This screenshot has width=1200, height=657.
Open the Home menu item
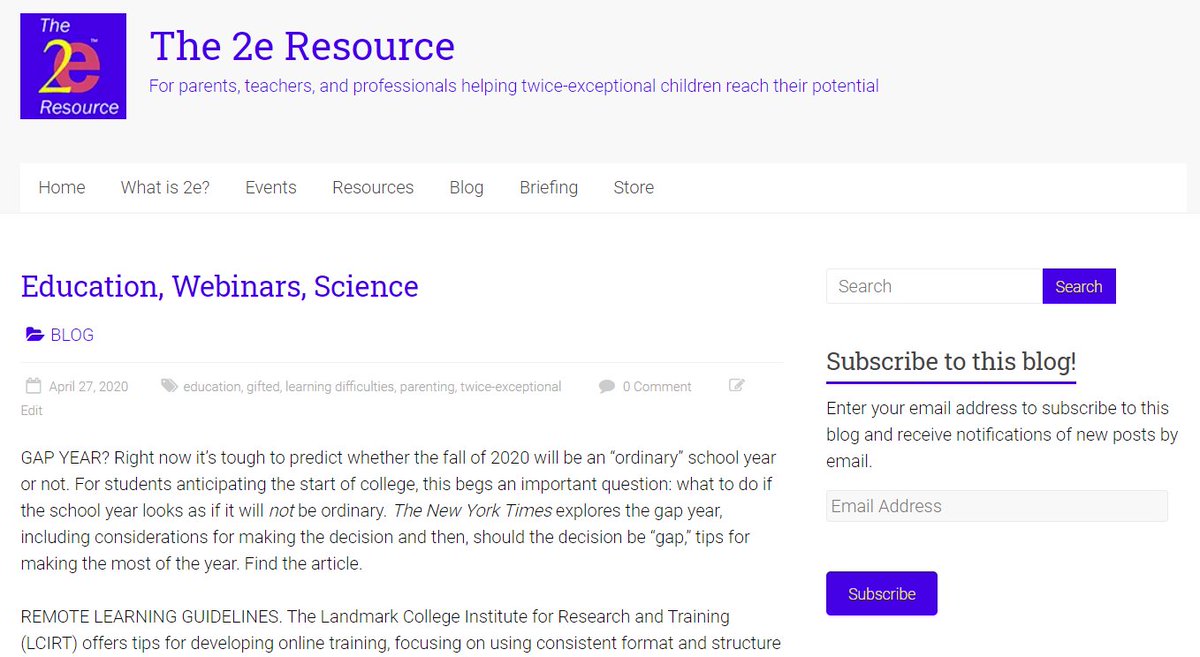click(62, 187)
